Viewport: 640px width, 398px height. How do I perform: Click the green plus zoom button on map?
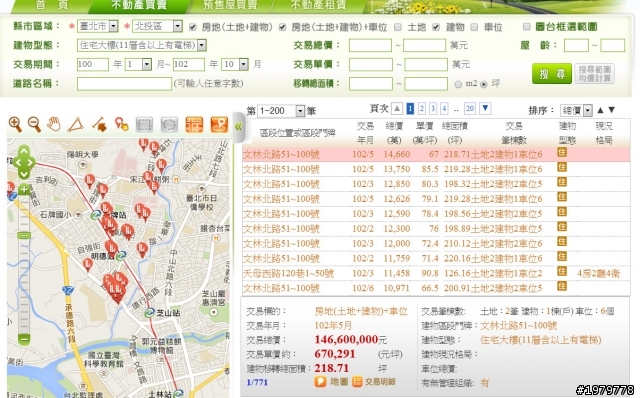24,190
